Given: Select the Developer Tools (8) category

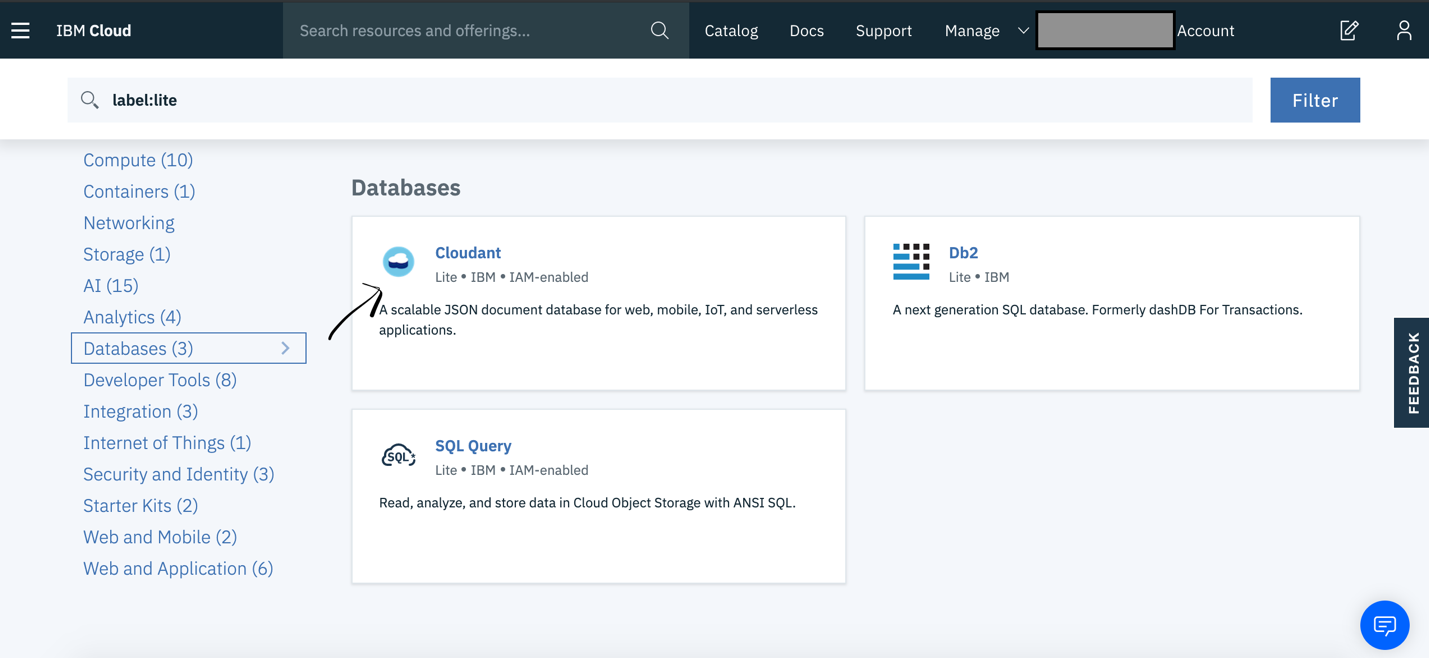Looking at the screenshot, I should pyautogui.click(x=160, y=380).
